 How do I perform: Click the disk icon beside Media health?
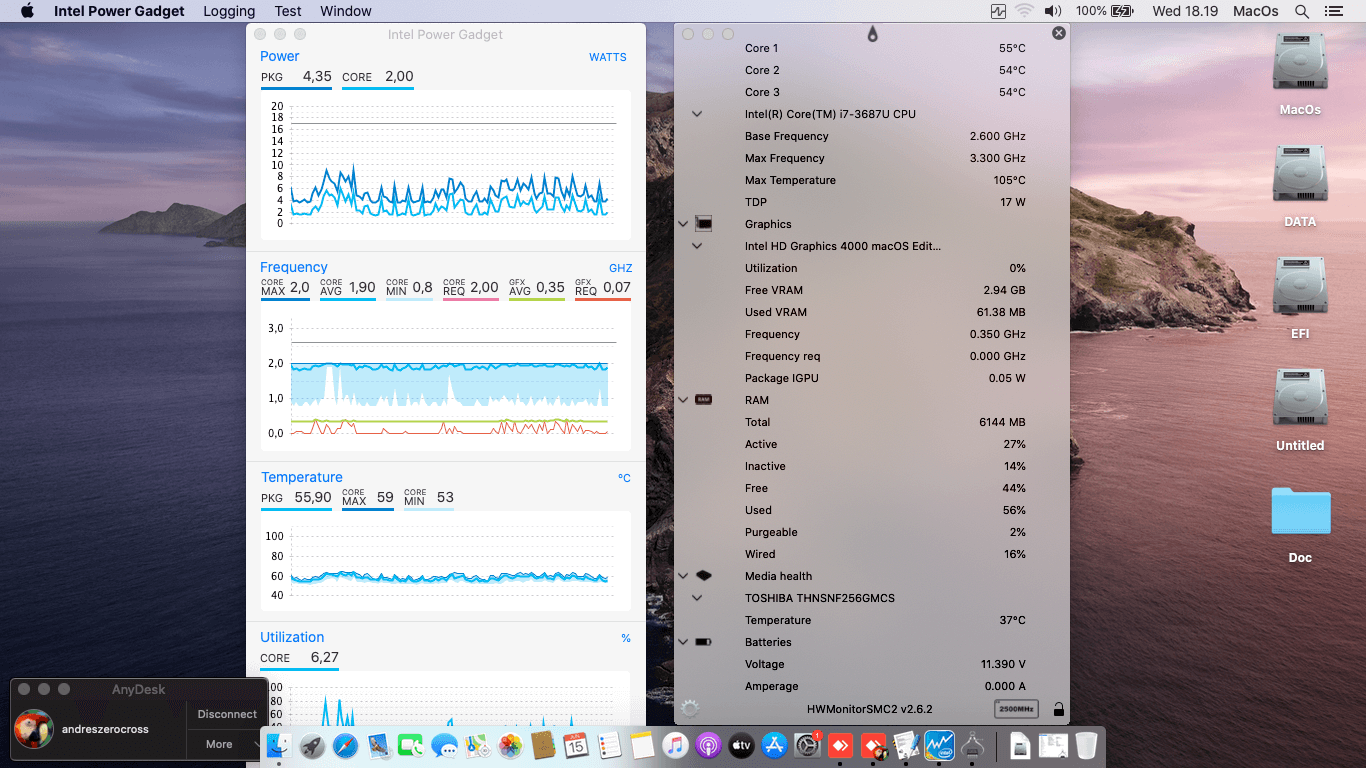click(703, 576)
